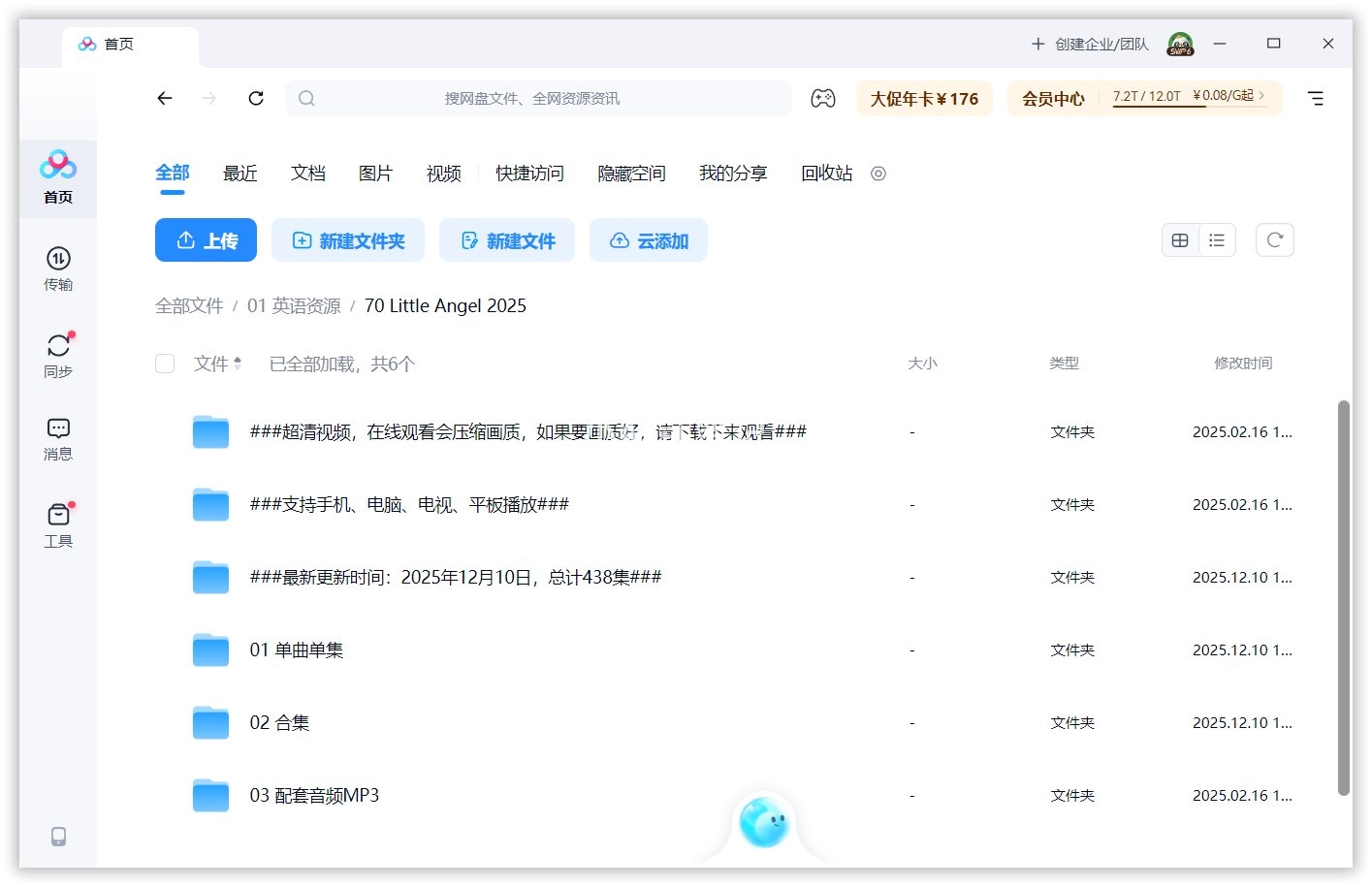
Task: Switch to list view mode
Action: point(1217,239)
